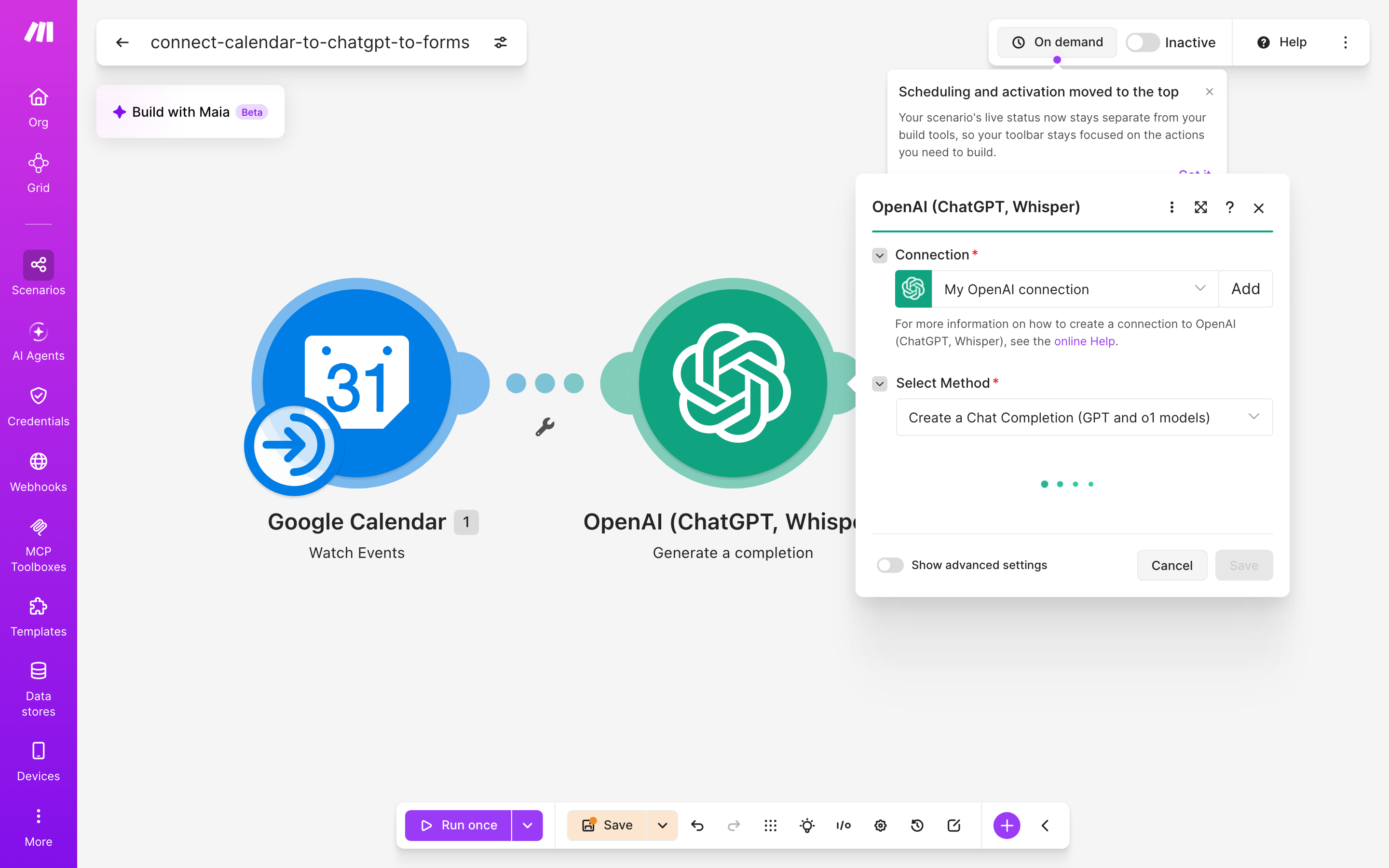
Task: Open Select Method dropdown
Action: click(x=1084, y=417)
